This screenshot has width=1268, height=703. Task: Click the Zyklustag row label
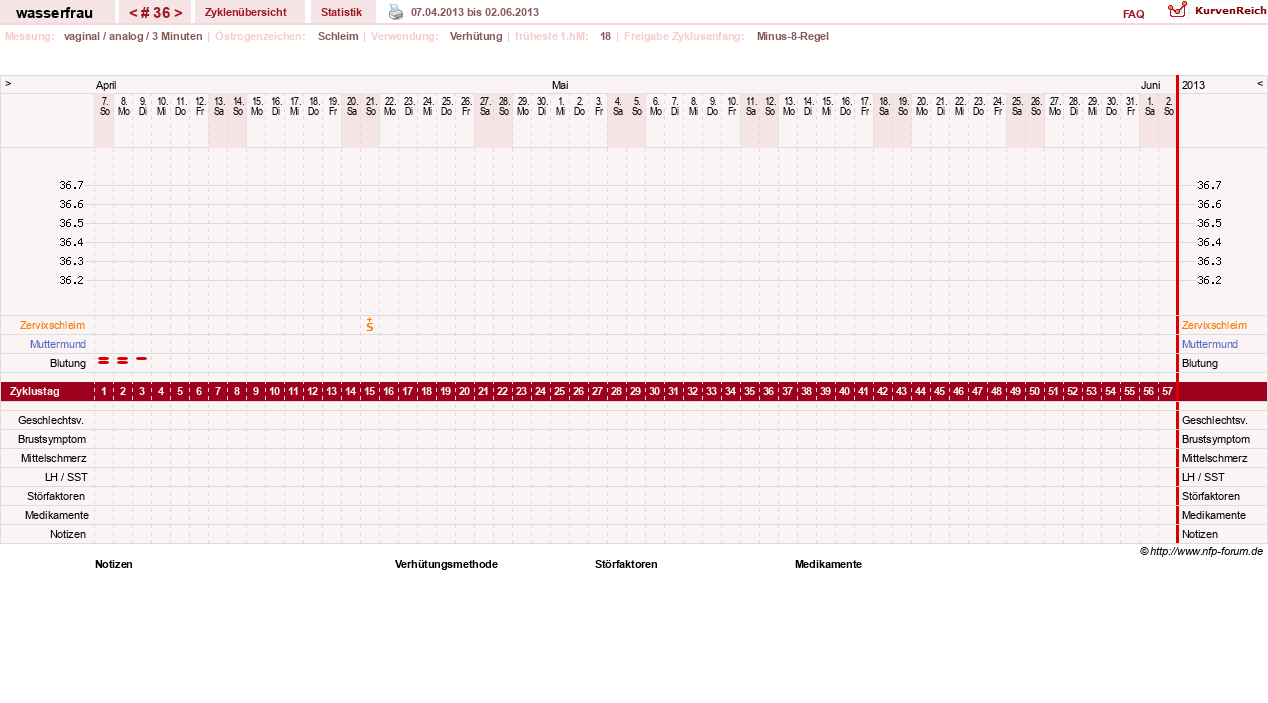coord(35,391)
